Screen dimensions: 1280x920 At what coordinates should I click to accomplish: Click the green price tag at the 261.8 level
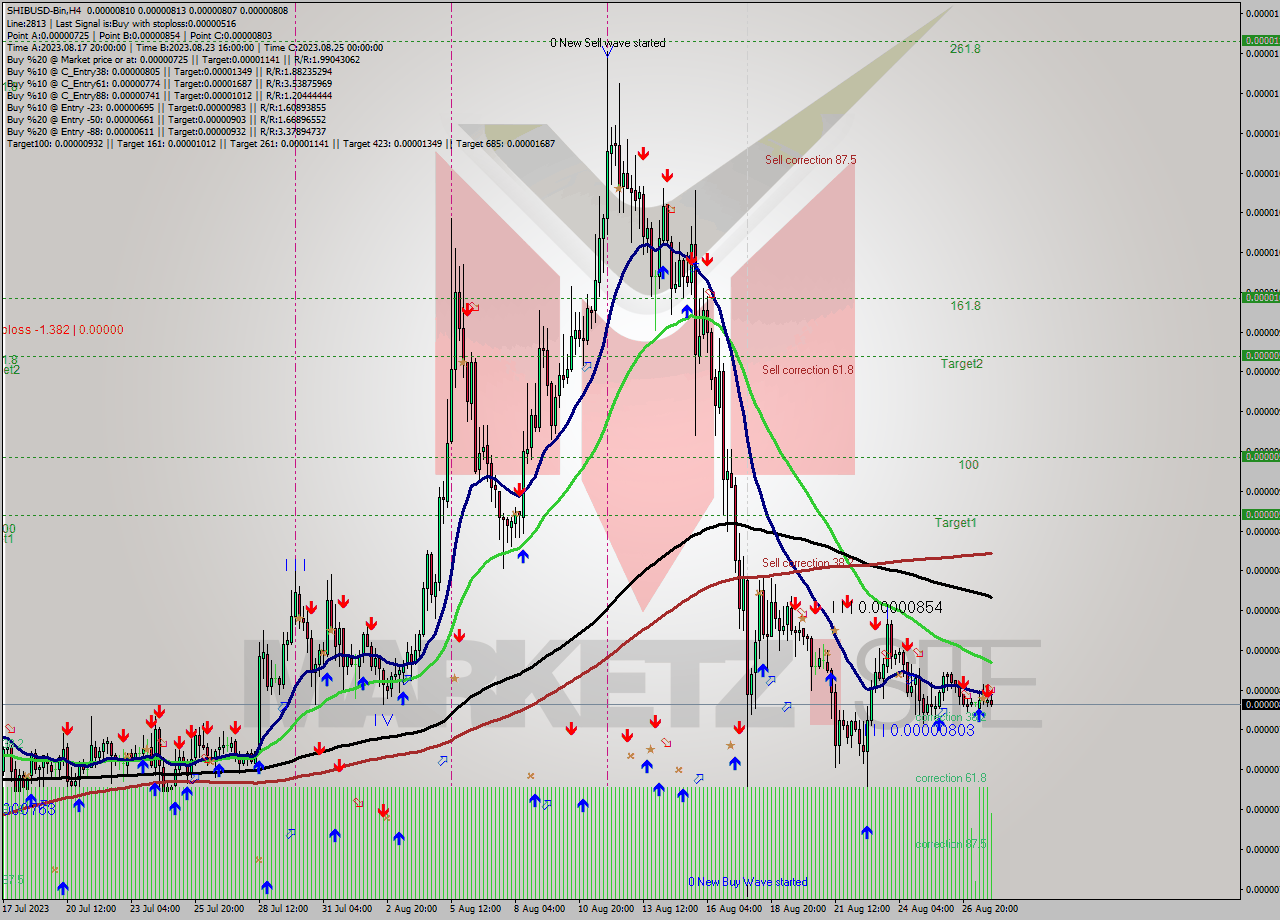tap(1260, 41)
